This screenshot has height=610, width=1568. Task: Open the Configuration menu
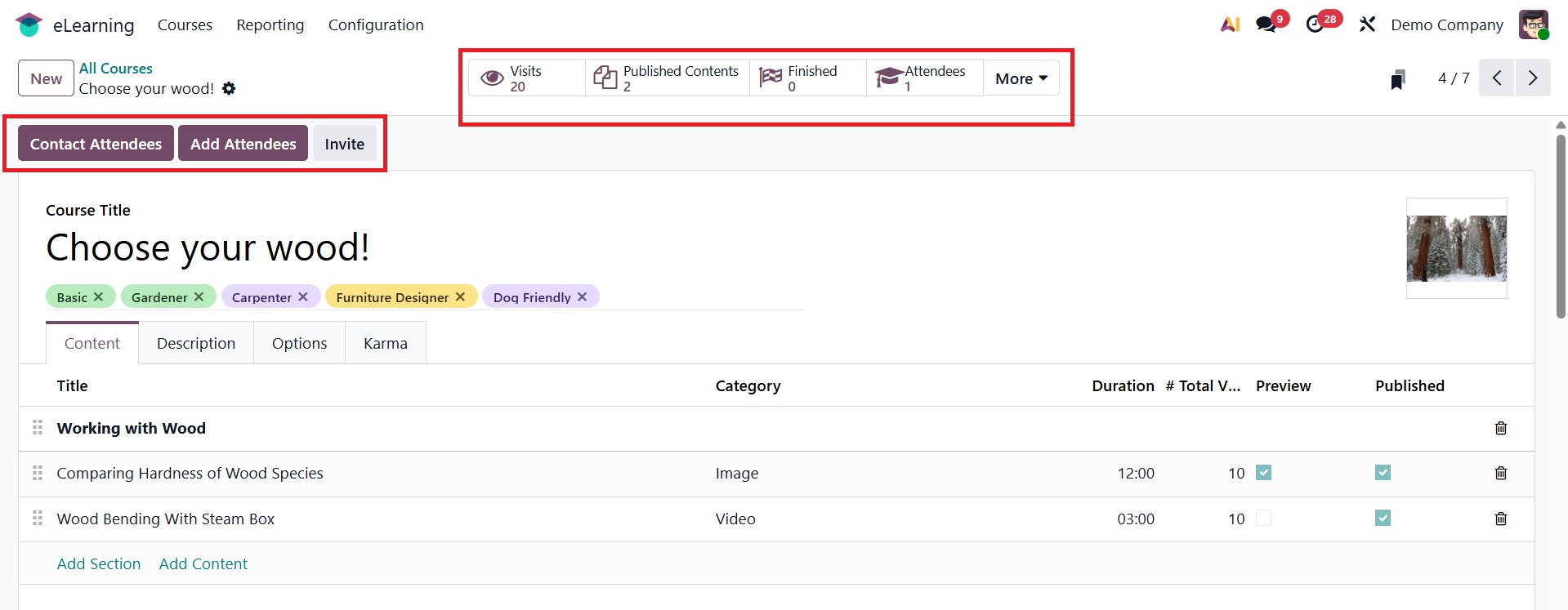(x=376, y=25)
